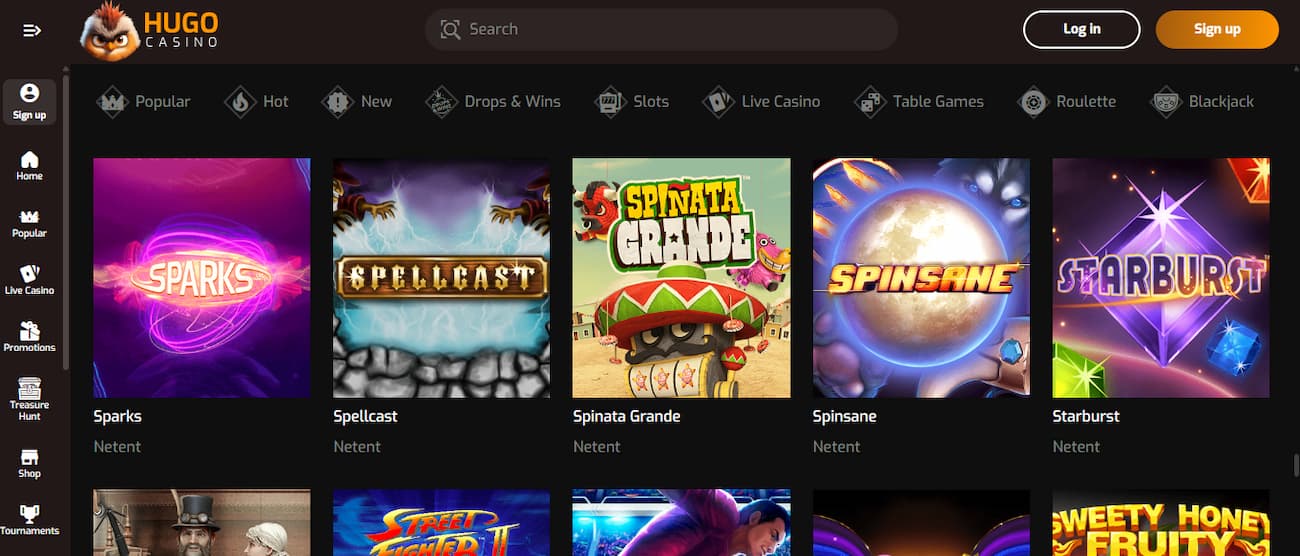Click Netent provider under Spinata Grande
Viewport: 1300px width, 556px height.
597,447
